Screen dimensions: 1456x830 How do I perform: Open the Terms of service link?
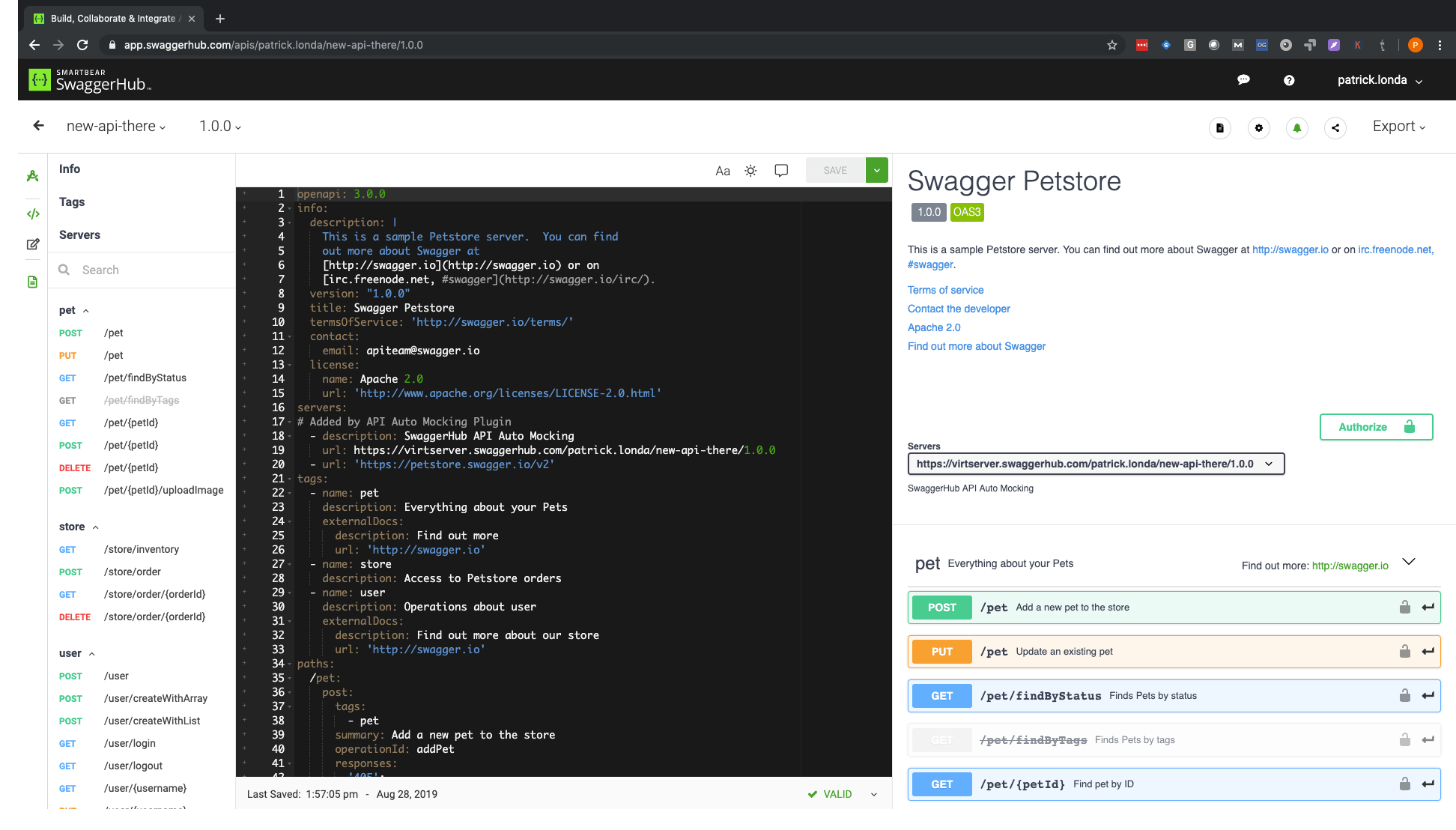click(945, 290)
